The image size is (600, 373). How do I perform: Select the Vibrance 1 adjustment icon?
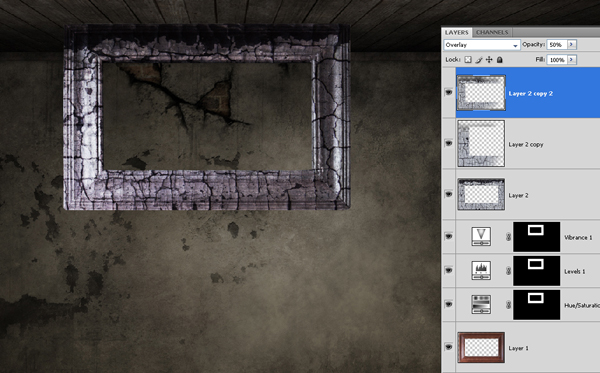coord(481,237)
